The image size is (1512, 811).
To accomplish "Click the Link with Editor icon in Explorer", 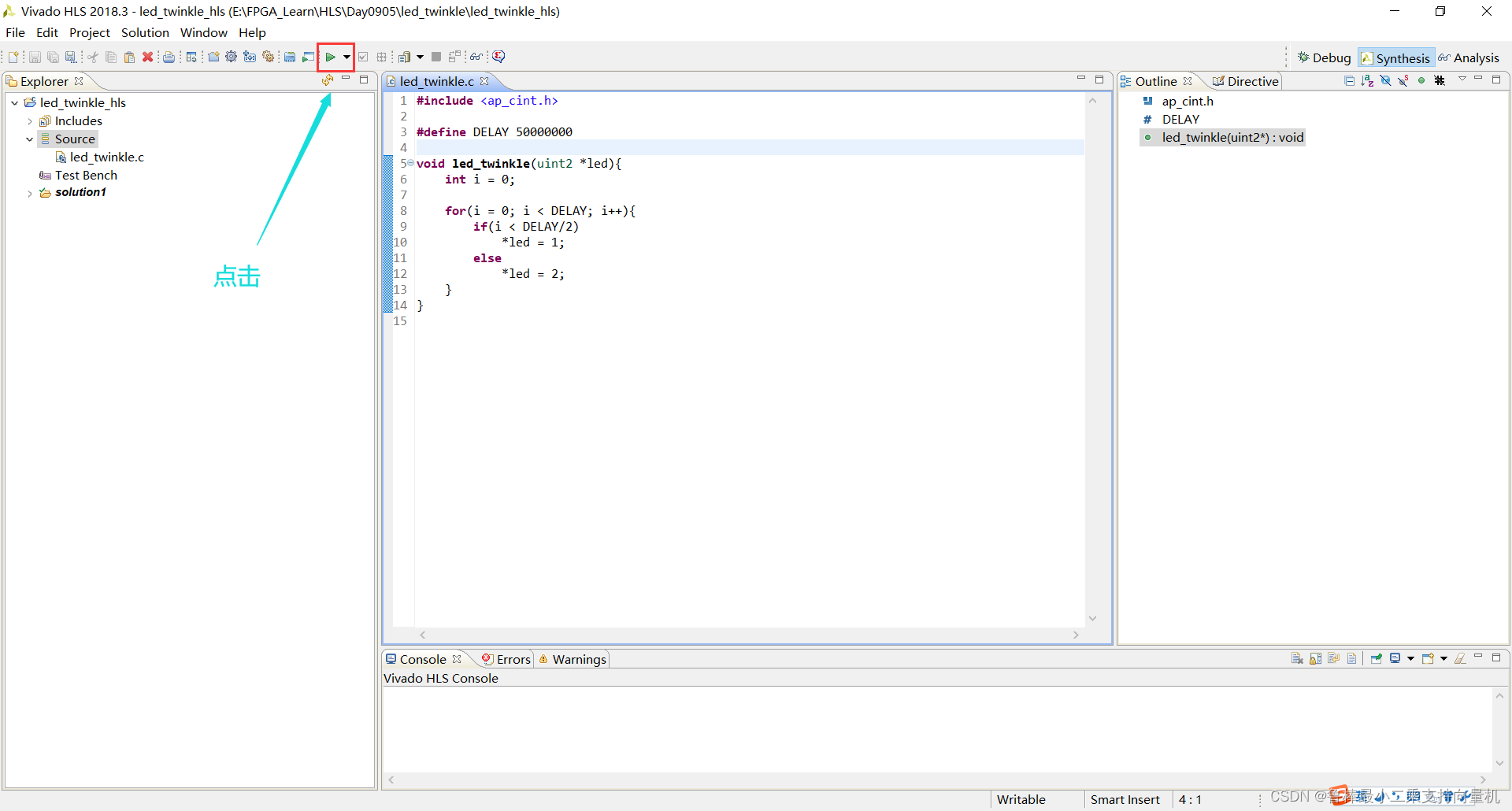I will pyautogui.click(x=328, y=80).
